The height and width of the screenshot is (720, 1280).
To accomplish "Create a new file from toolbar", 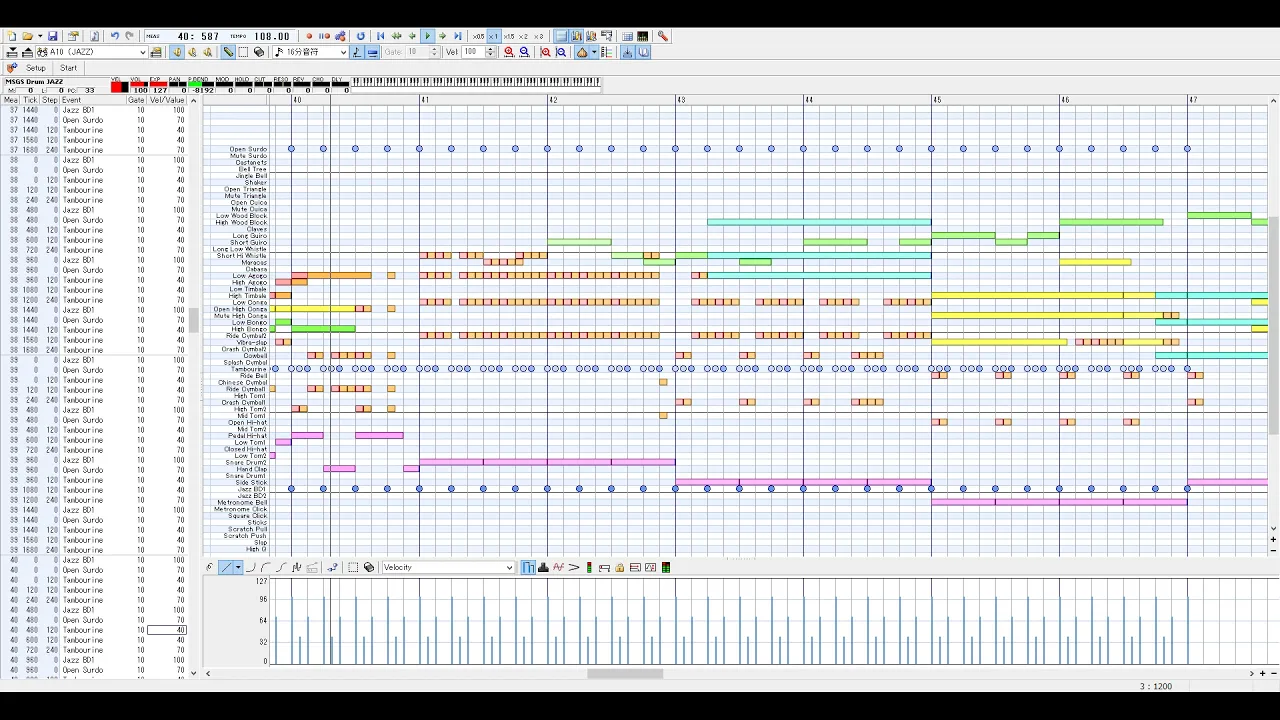I will pos(12,36).
